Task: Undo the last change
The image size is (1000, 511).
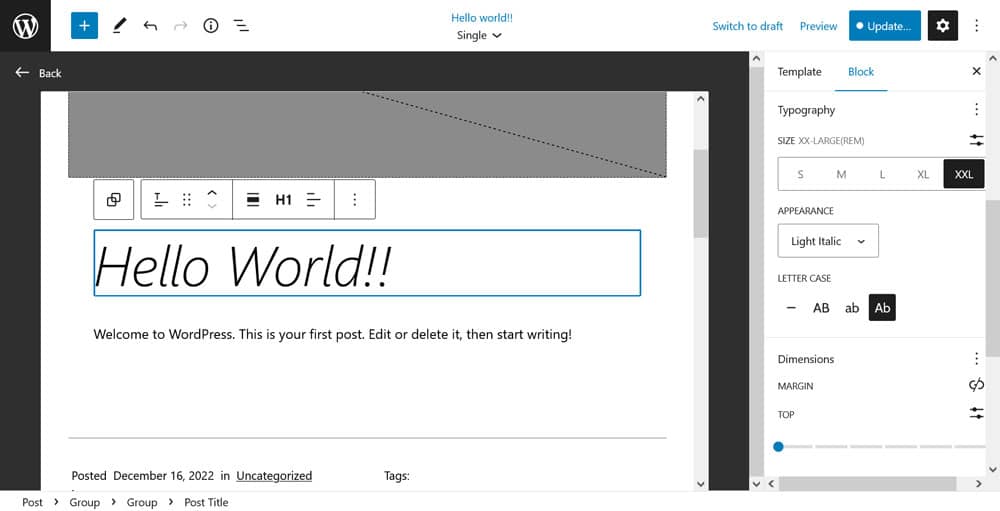Action: (x=150, y=26)
